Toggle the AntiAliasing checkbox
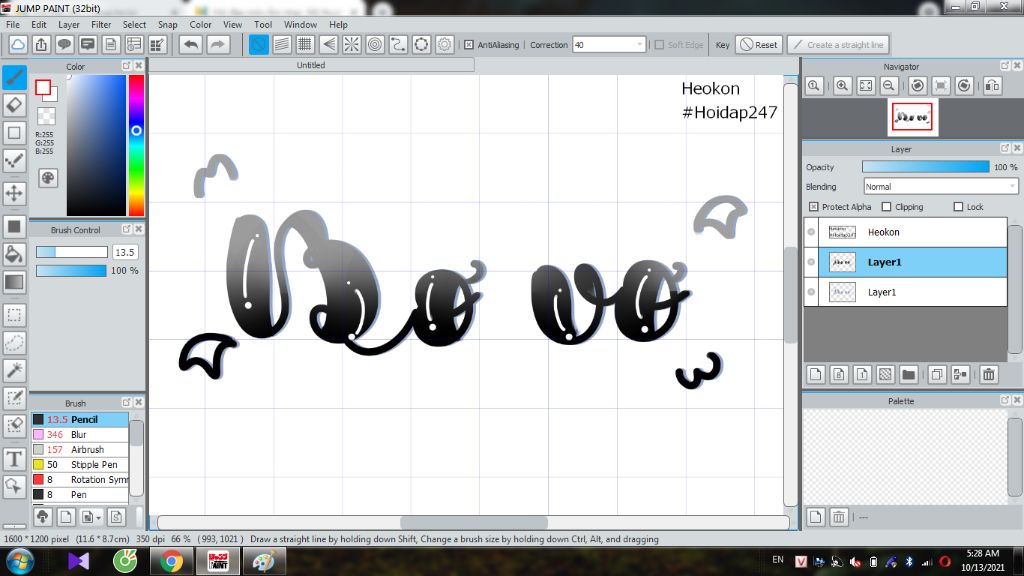Viewport: 1024px width, 576px height. [x=469, y=44]
